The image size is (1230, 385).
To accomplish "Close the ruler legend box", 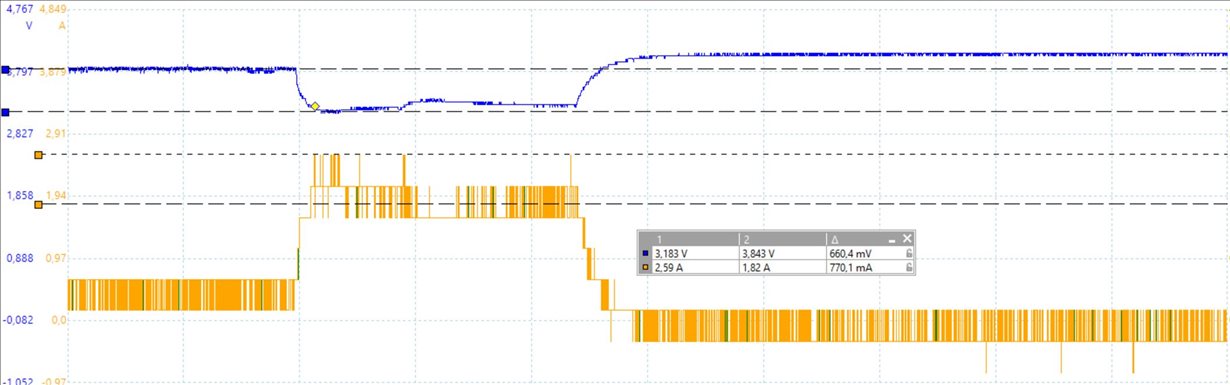I will click(x=908, y=238).
